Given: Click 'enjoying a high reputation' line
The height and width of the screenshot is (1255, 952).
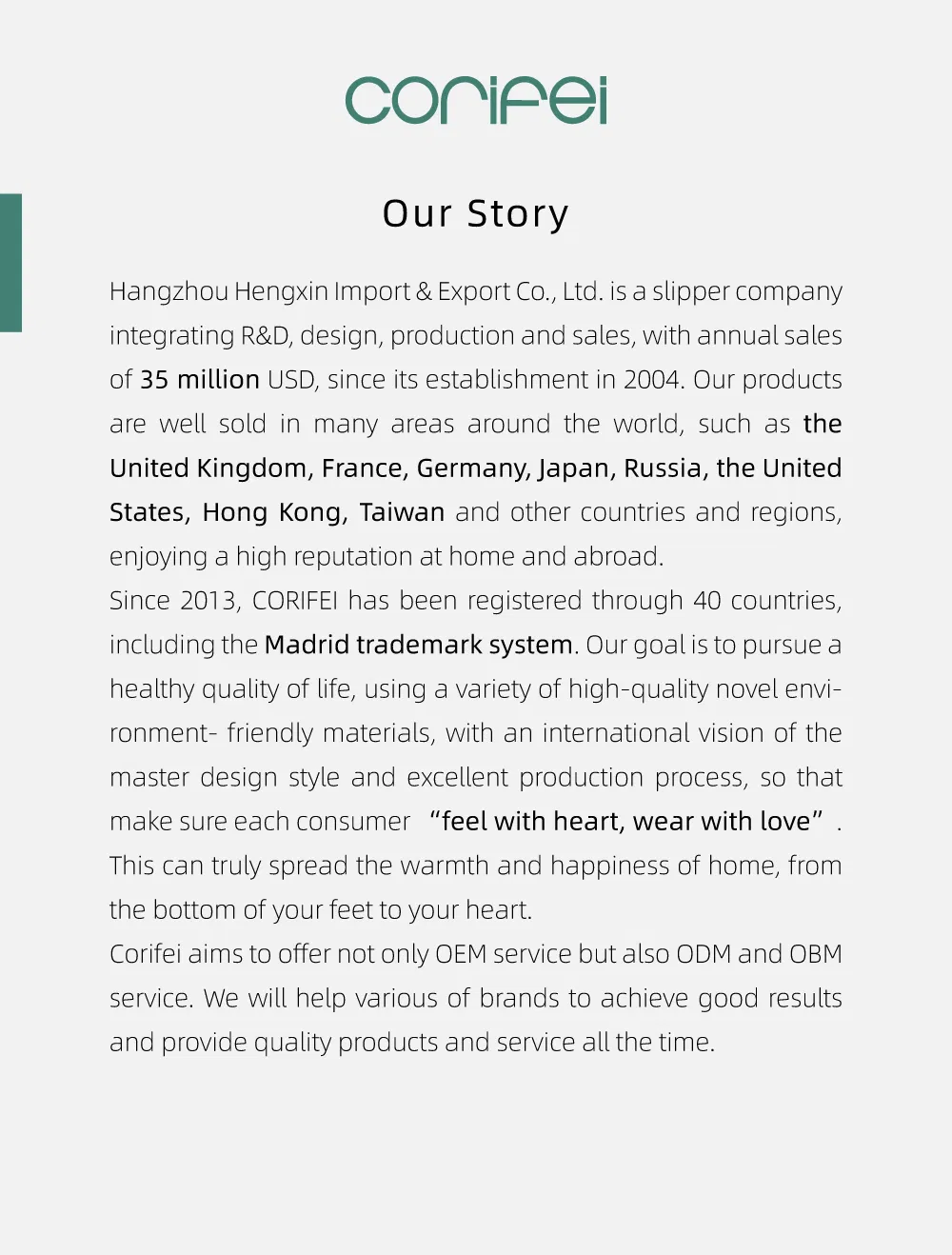Looking at the screenshot, I should click(387, 556).
